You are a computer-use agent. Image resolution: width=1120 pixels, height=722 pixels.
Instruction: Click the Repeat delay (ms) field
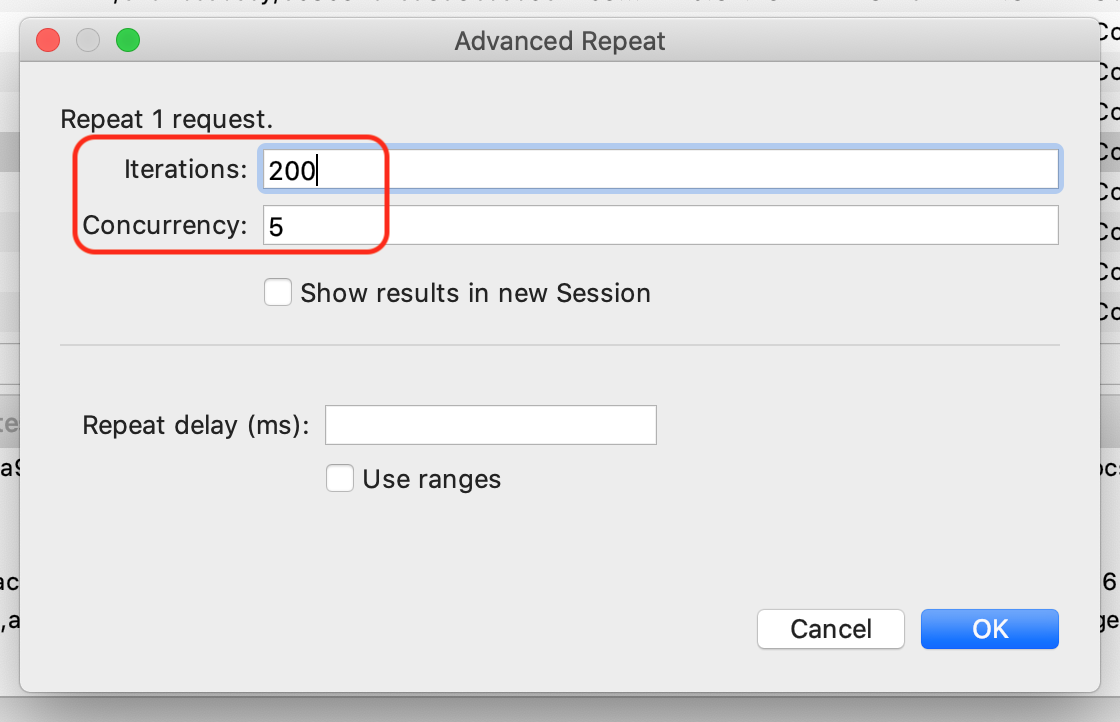490,425
